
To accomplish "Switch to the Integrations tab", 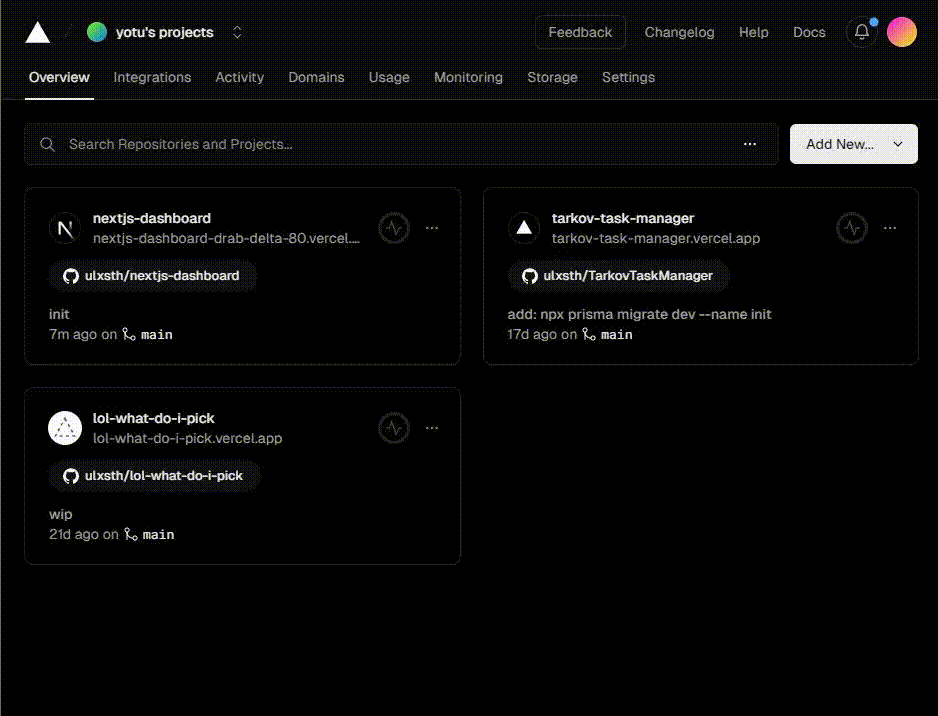I will 153,77.
